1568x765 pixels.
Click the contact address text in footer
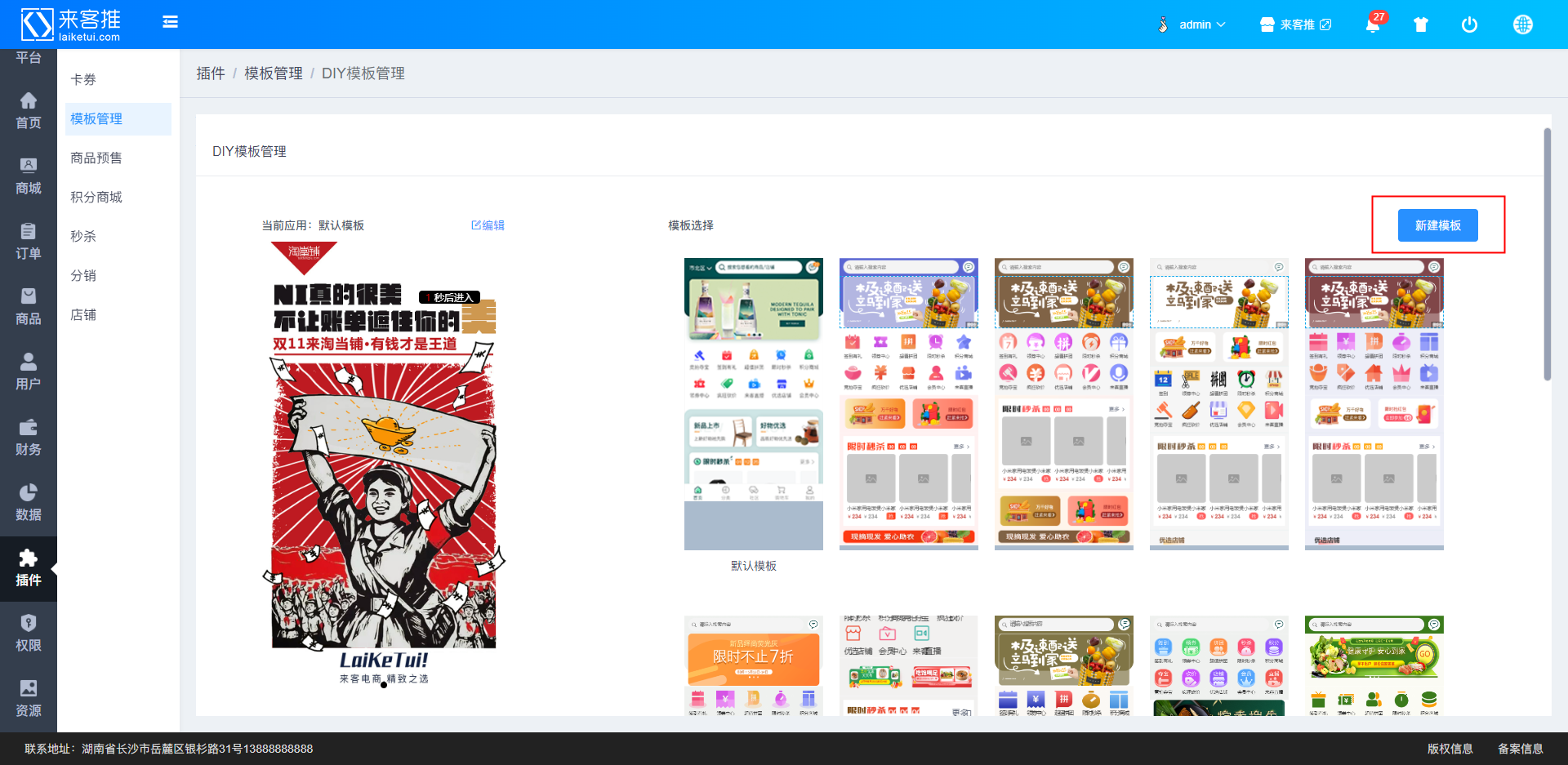[x=169, y=749]
